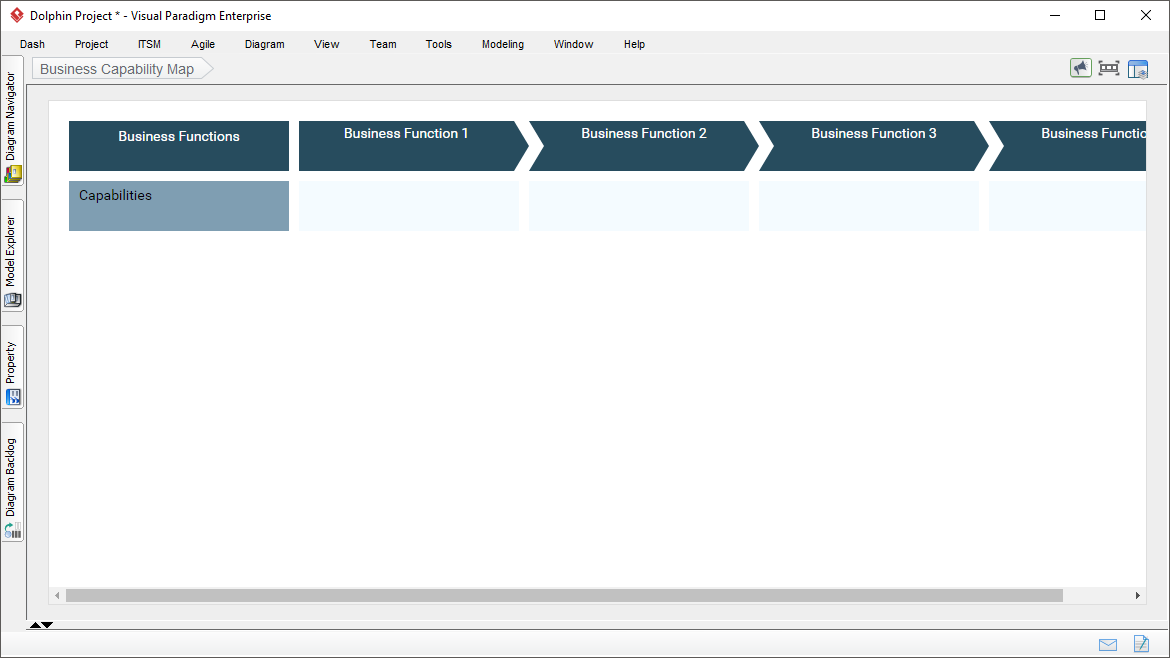The height and width of the screenshot is (658, 1170).
Task: Open the Help menu
Action: pos(634,44)
